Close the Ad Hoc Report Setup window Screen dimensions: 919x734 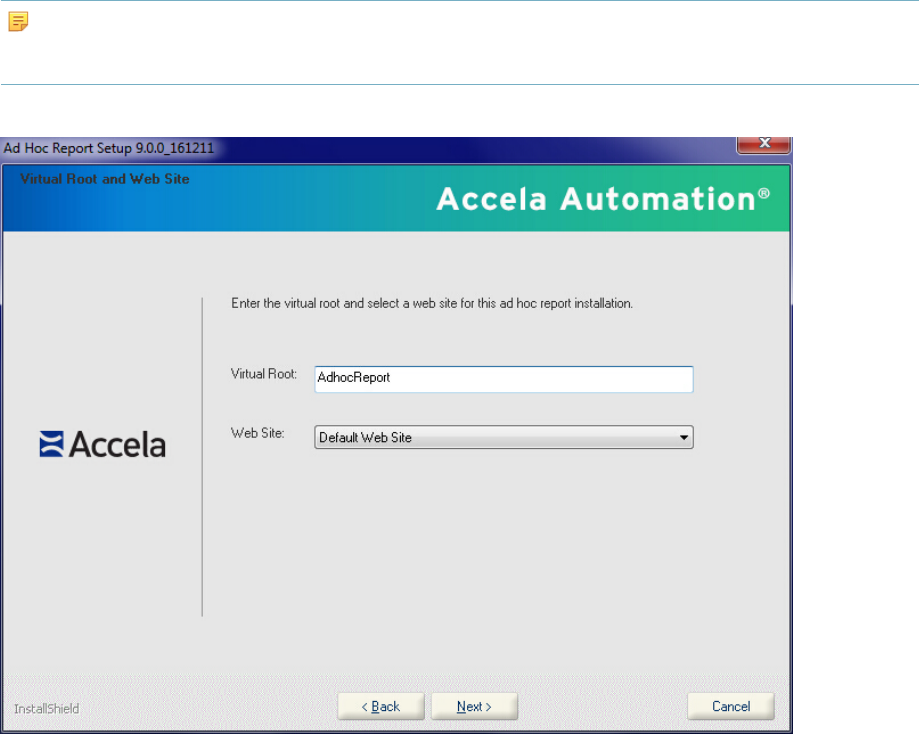(764, 144)
